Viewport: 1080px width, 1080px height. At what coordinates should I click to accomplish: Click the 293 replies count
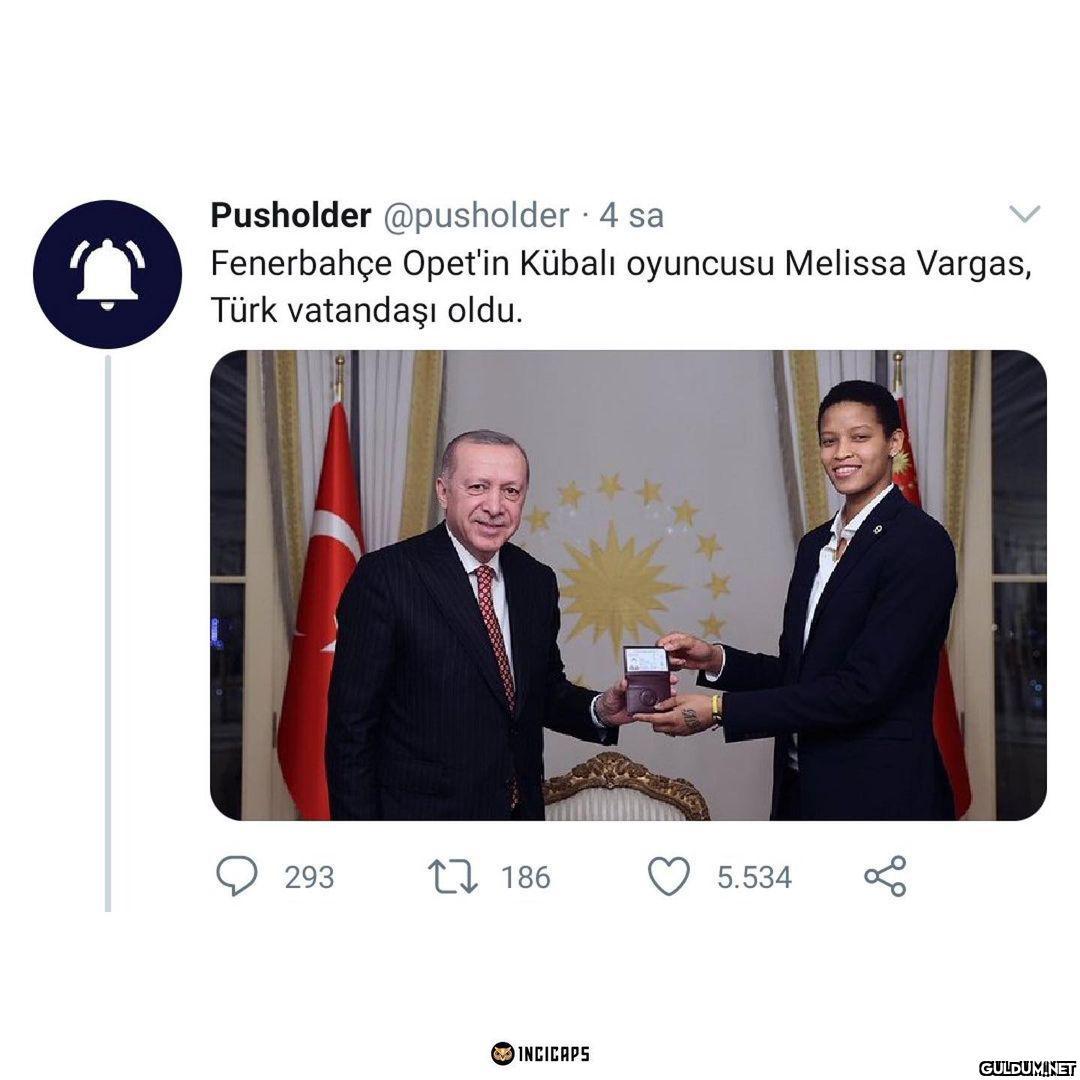[309, 878]
